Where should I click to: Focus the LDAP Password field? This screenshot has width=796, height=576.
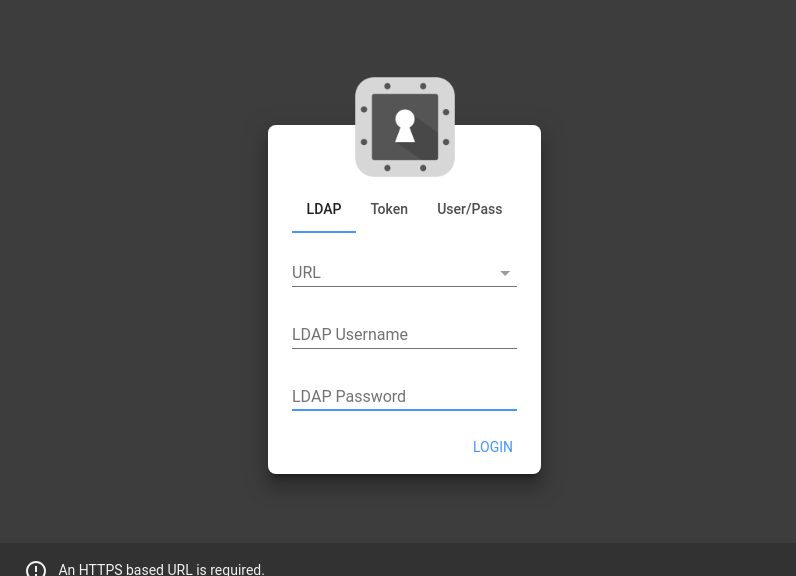coord(404,396)
